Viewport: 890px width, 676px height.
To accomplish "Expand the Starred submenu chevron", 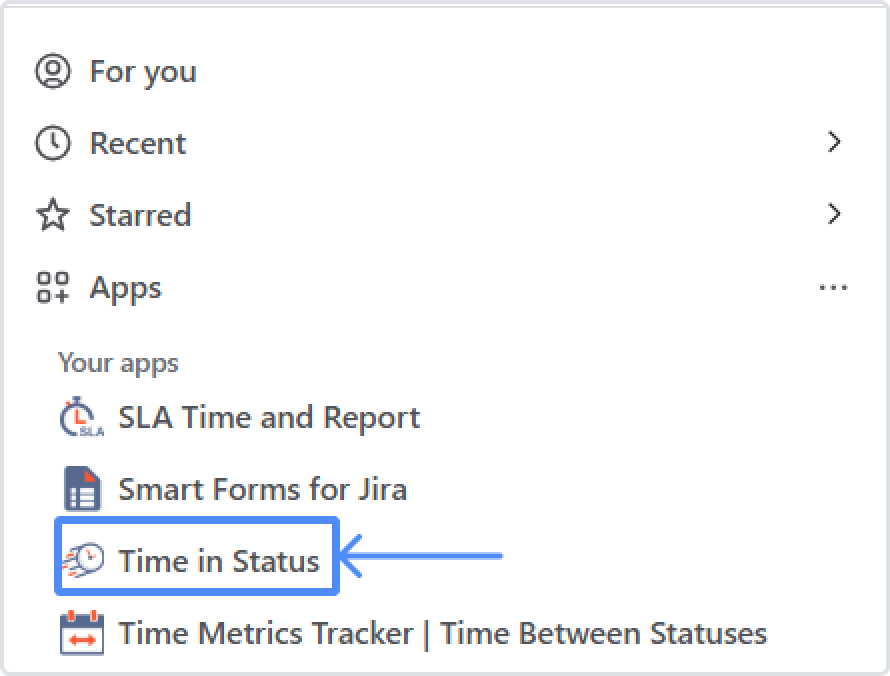I will [834, 215].
